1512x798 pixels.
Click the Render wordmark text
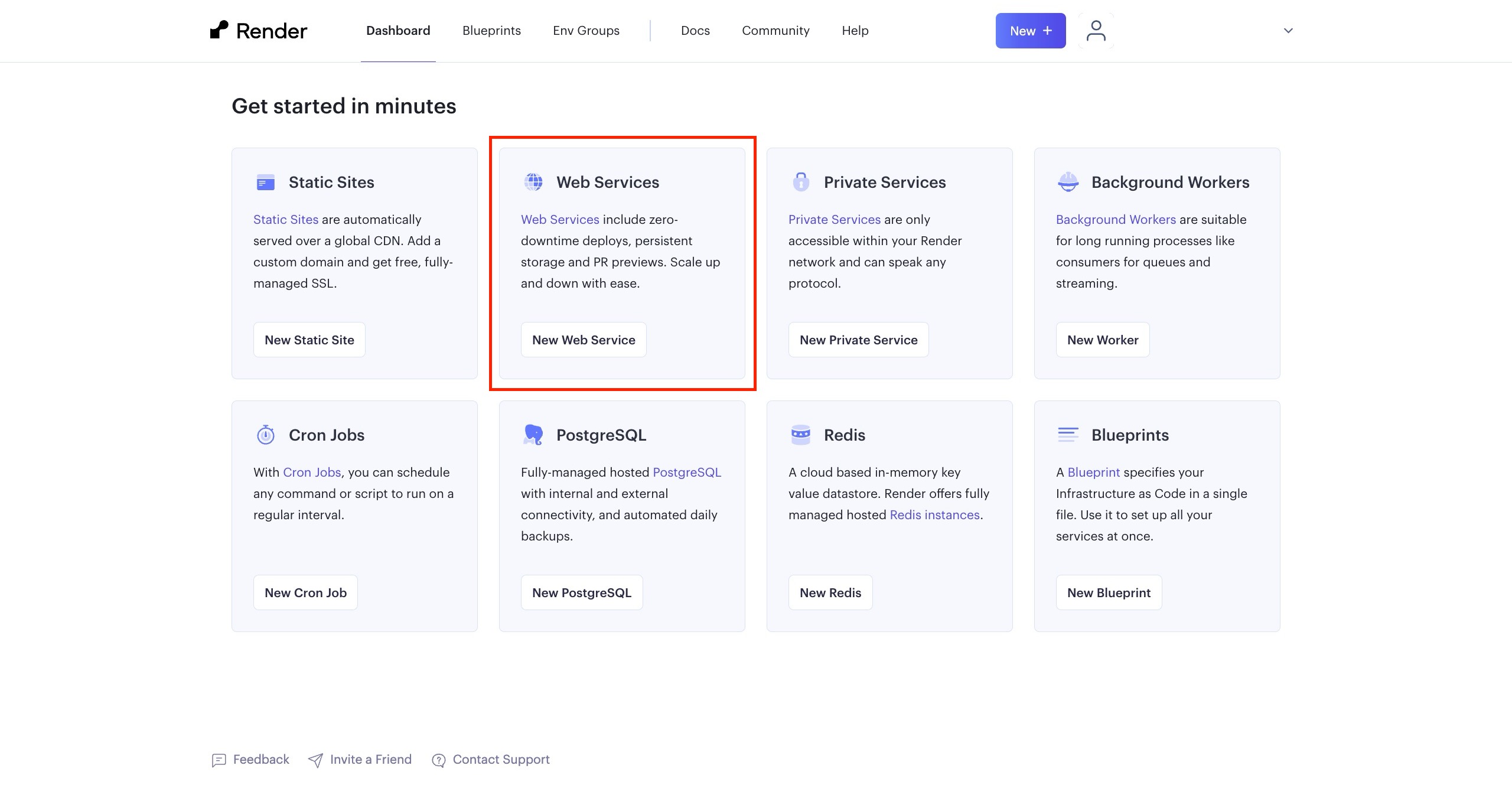[x=272, y=31]
